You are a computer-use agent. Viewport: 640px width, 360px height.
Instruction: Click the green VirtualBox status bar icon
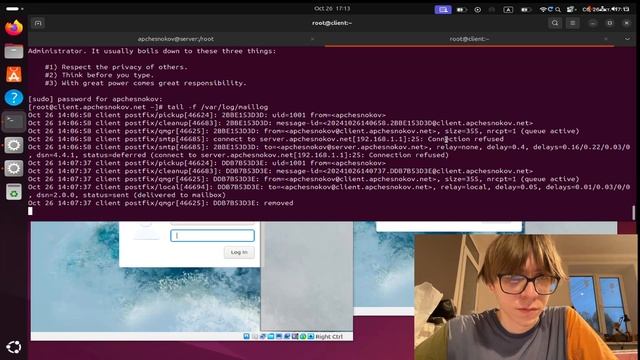pyautogui.click(x=303, y=336)
